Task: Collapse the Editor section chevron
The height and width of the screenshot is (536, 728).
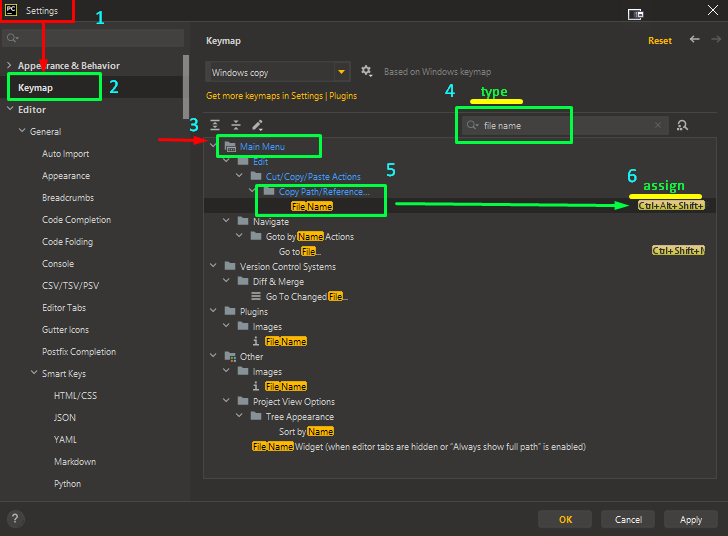Action: (x=10, y=109)
